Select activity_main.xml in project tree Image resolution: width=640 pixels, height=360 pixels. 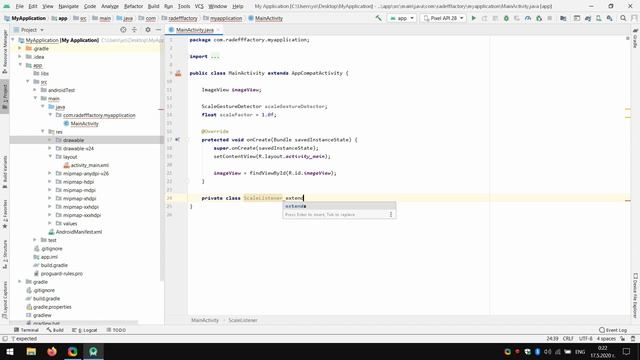[x=89, y=165]
